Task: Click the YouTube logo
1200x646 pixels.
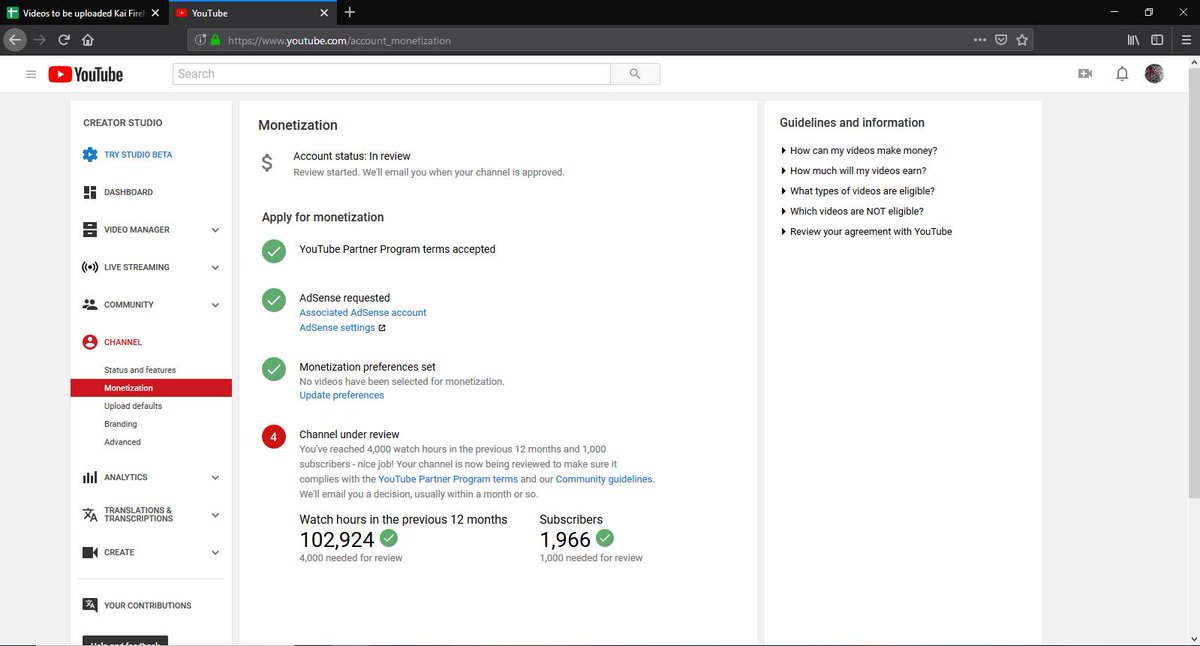Action: coord(85,74)
